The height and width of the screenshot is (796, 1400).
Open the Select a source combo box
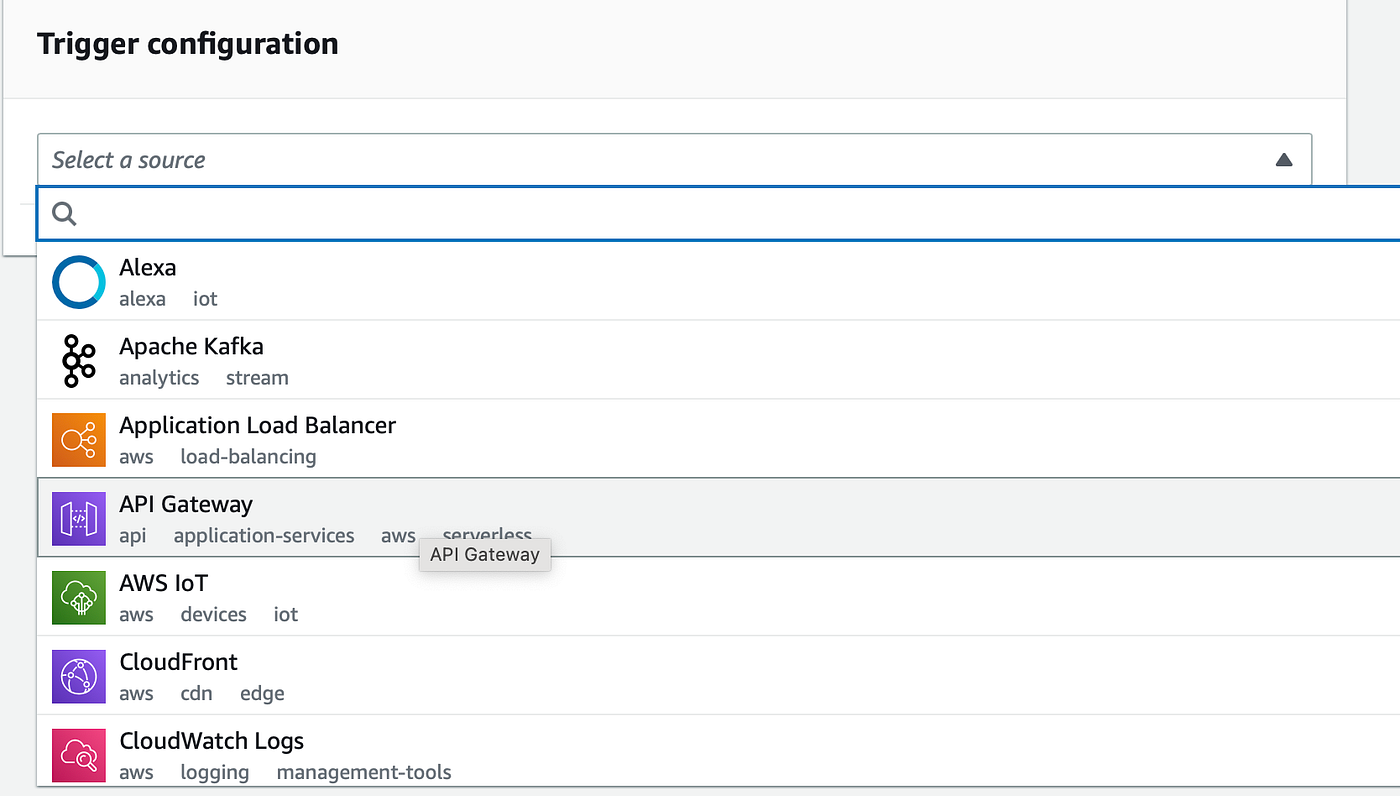coord(674,160)
